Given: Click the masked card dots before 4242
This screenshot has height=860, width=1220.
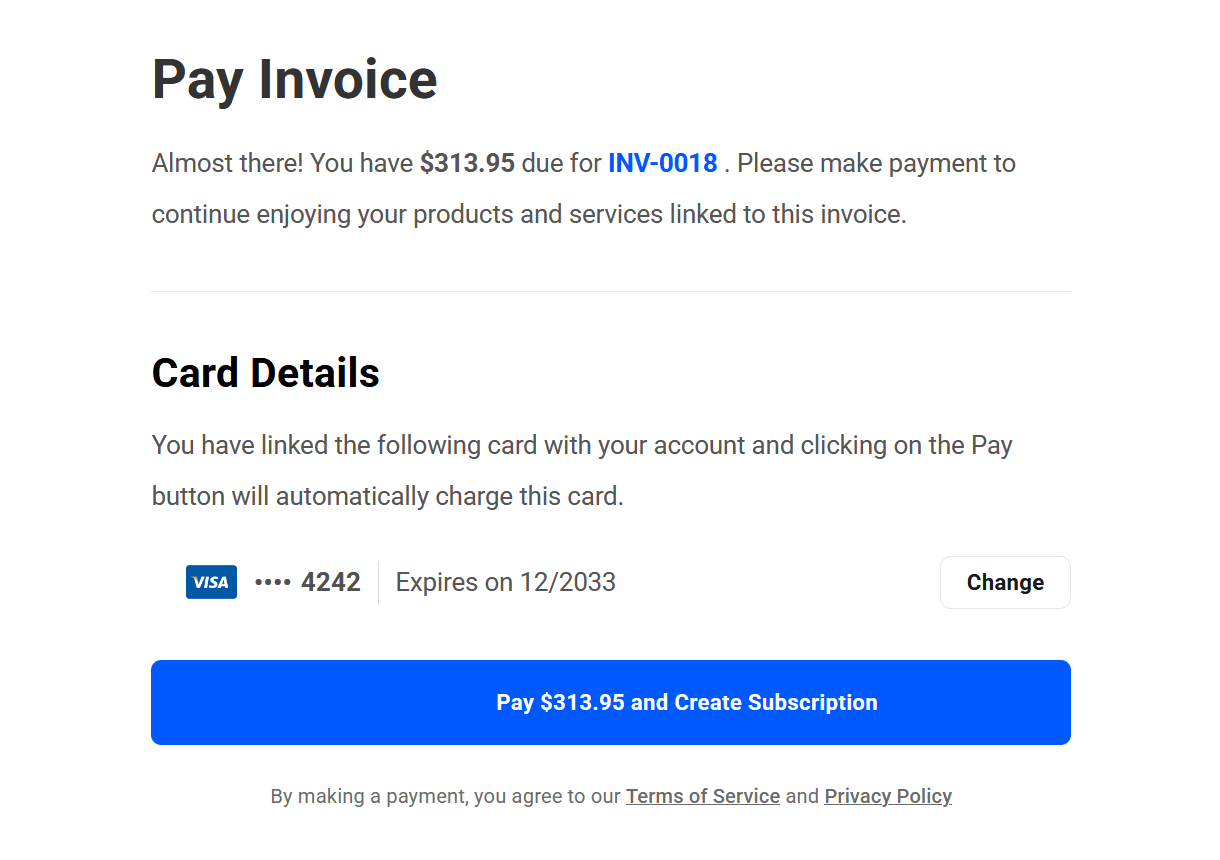Looking at the screenshot, I should pos(272,582).
